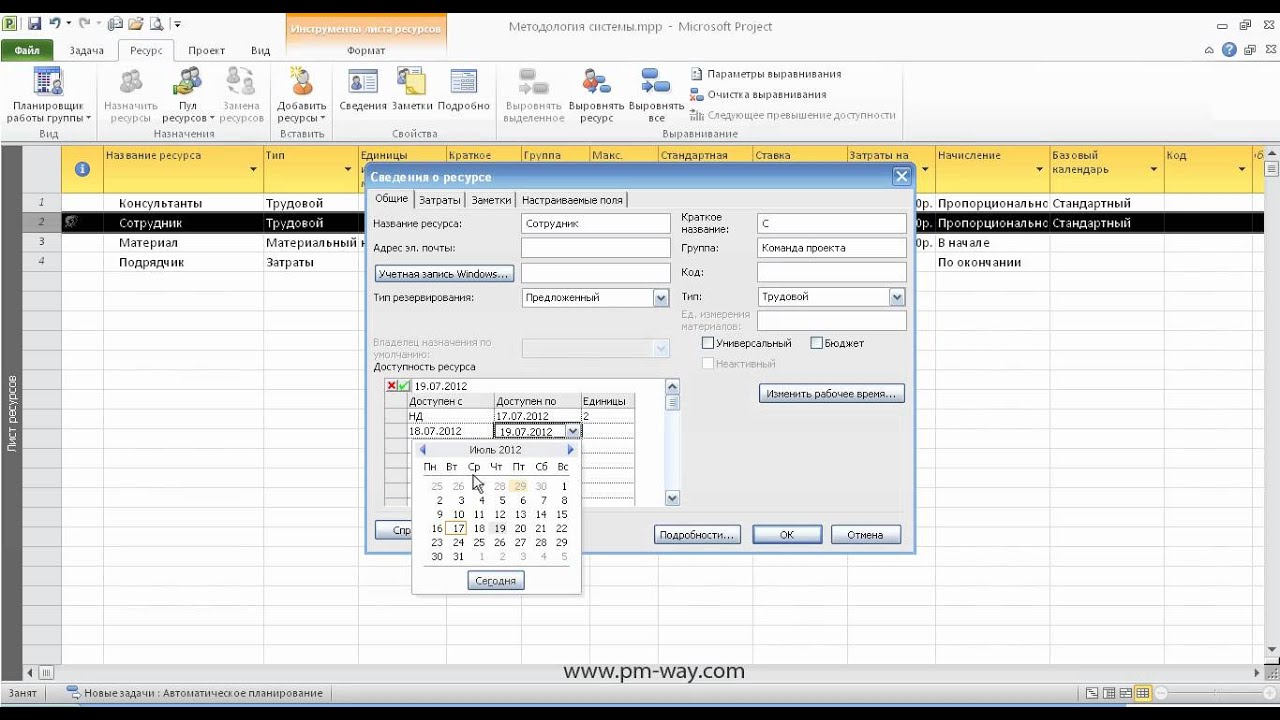Accept the entry with the green check icon
The width and height of the screenshot is (1280, 720).
[403, 386]
